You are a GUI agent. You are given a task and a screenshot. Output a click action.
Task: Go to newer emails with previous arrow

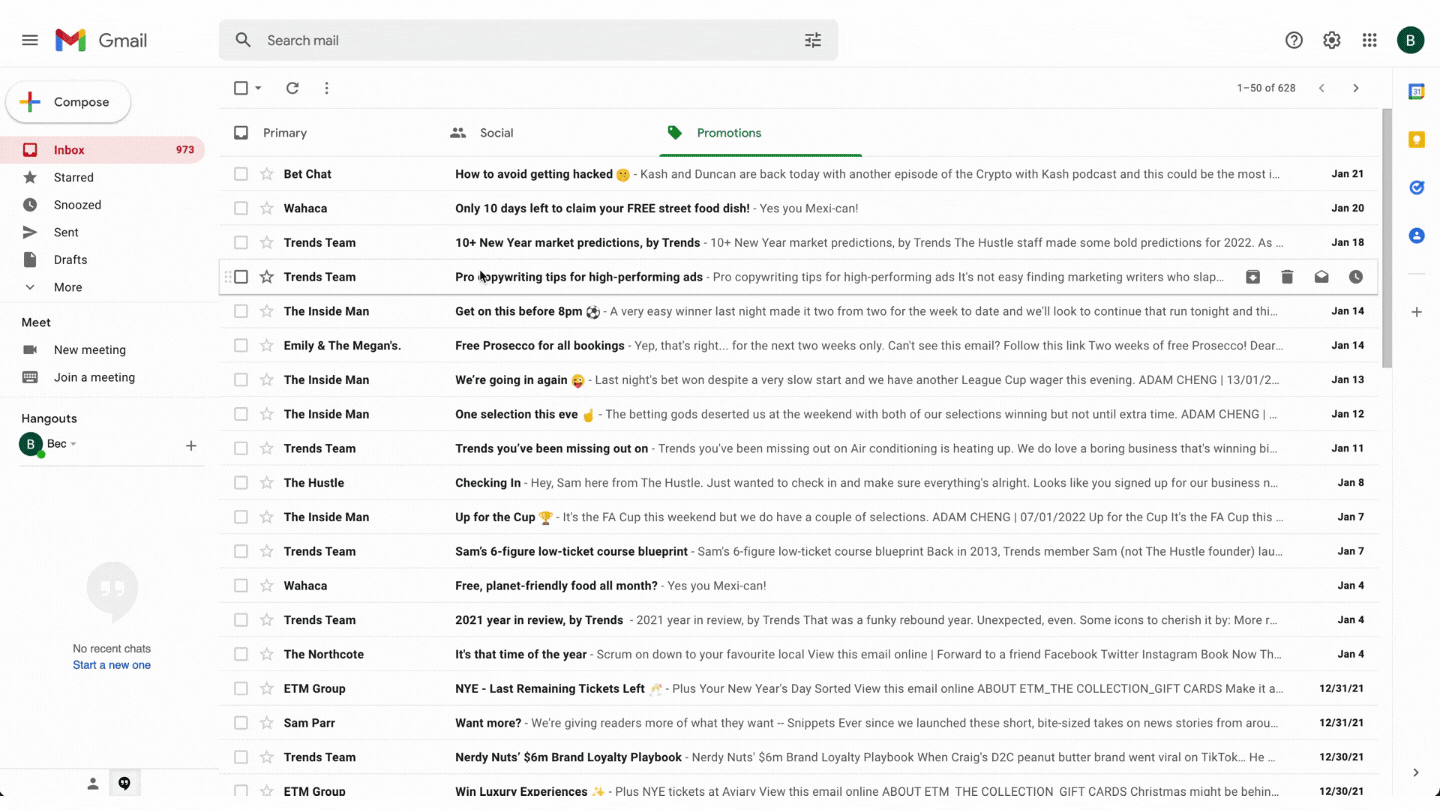(1322, 88)
